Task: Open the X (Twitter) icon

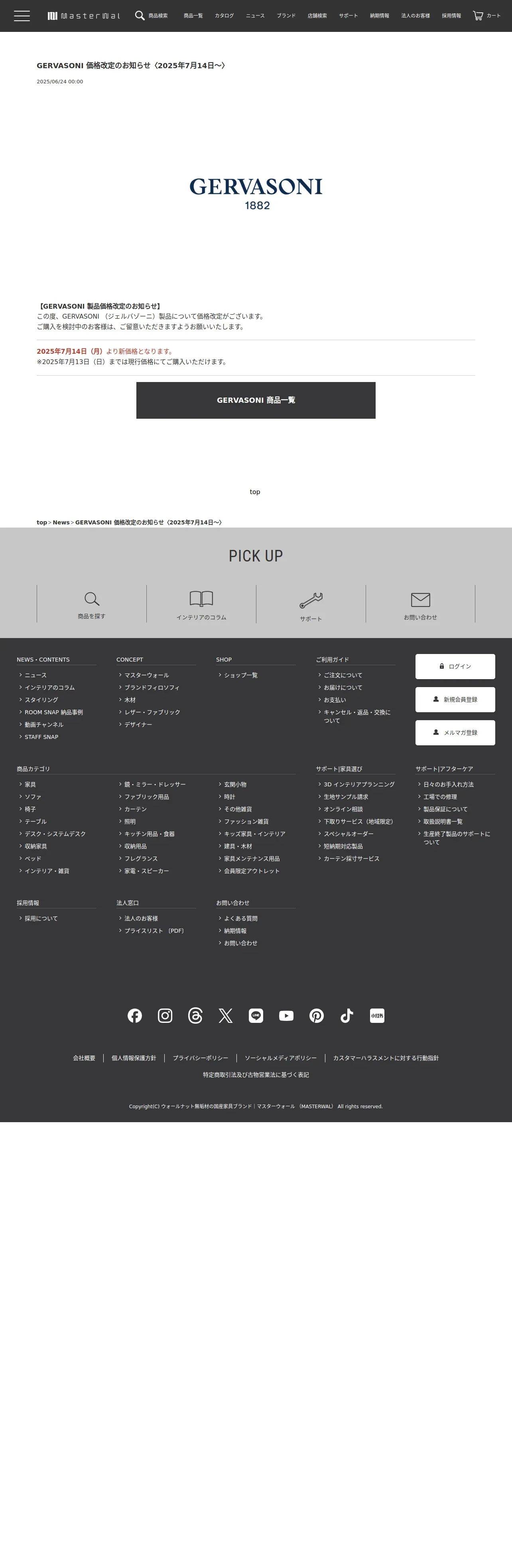Action: point(226,1015)
